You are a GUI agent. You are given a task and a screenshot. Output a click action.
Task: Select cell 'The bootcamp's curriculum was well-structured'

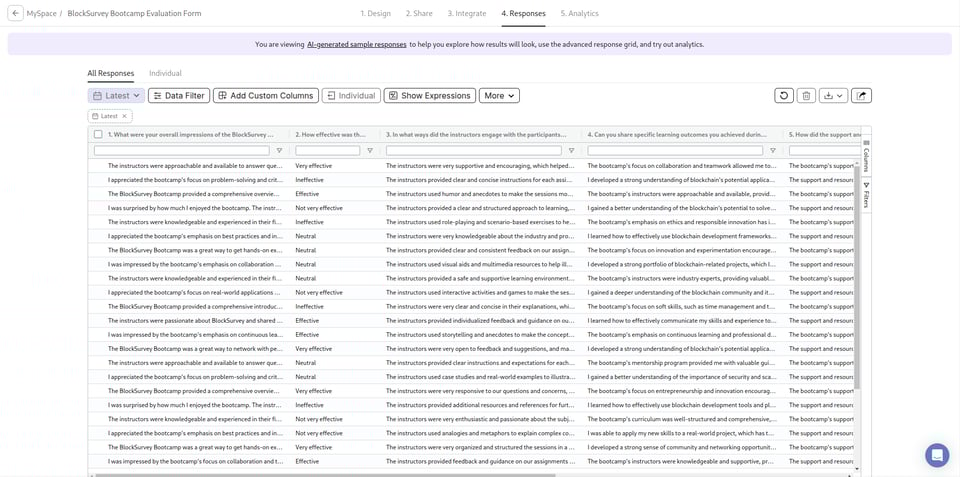pos(683,419)
